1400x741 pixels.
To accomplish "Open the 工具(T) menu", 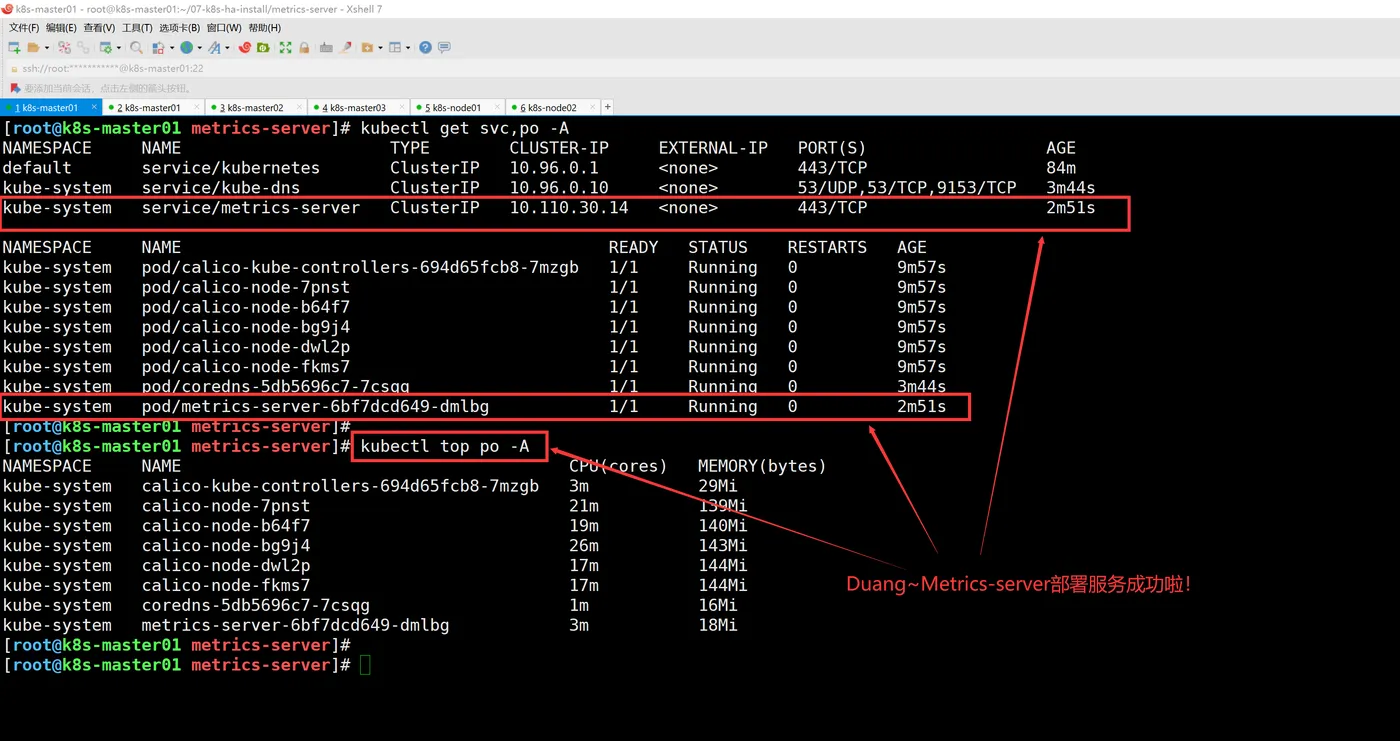I will click(x=137, y=28).
